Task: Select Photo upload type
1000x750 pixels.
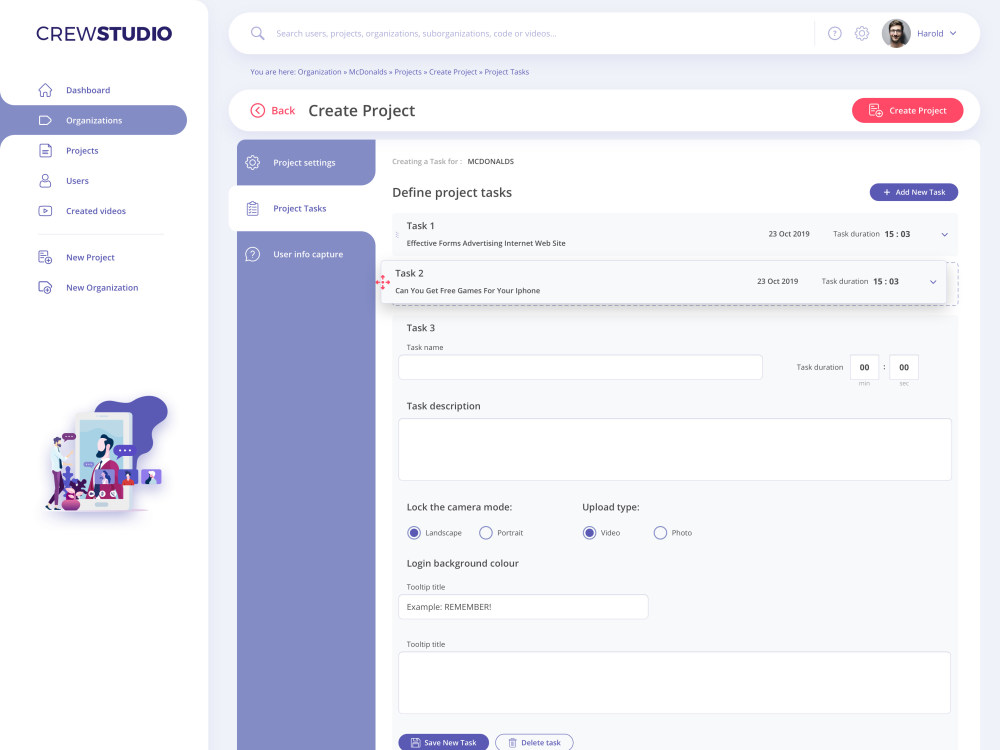Action: tap(660, 533)
